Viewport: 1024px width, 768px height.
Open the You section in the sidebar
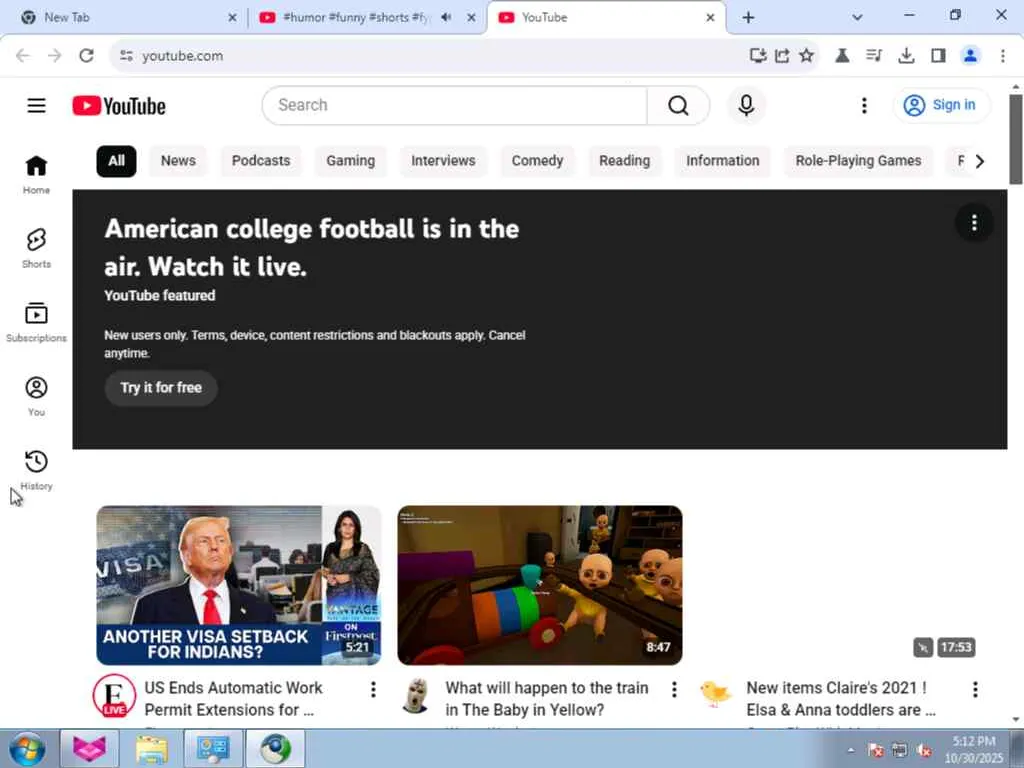coord(37,396)
